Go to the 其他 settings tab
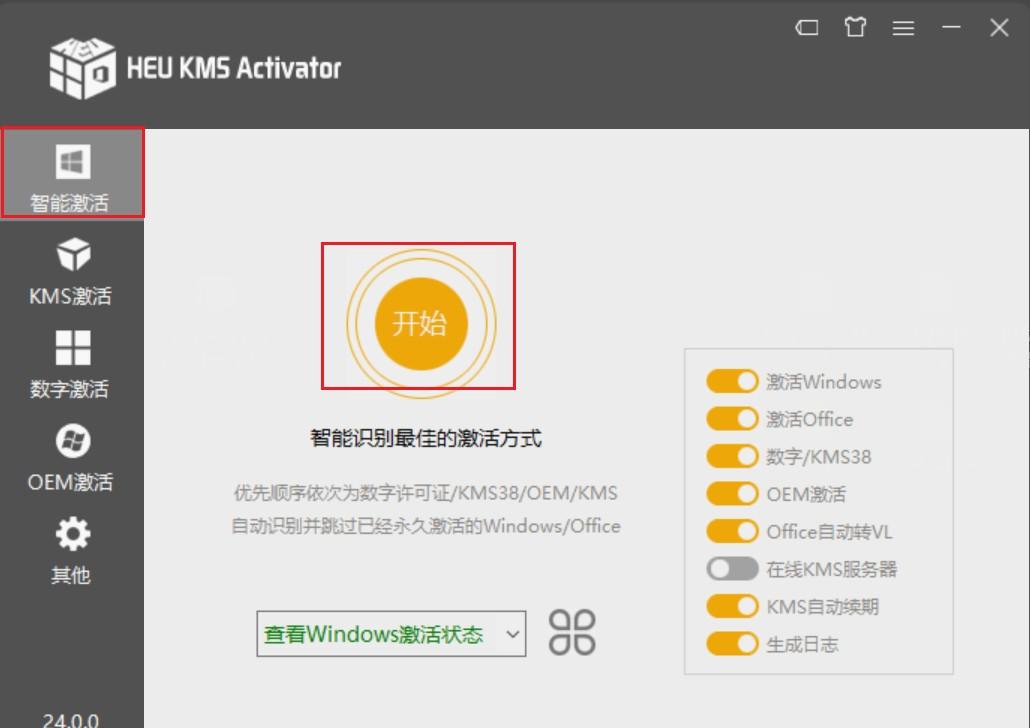The width and height of the screenshot is (1030, 728). point(72,551)
